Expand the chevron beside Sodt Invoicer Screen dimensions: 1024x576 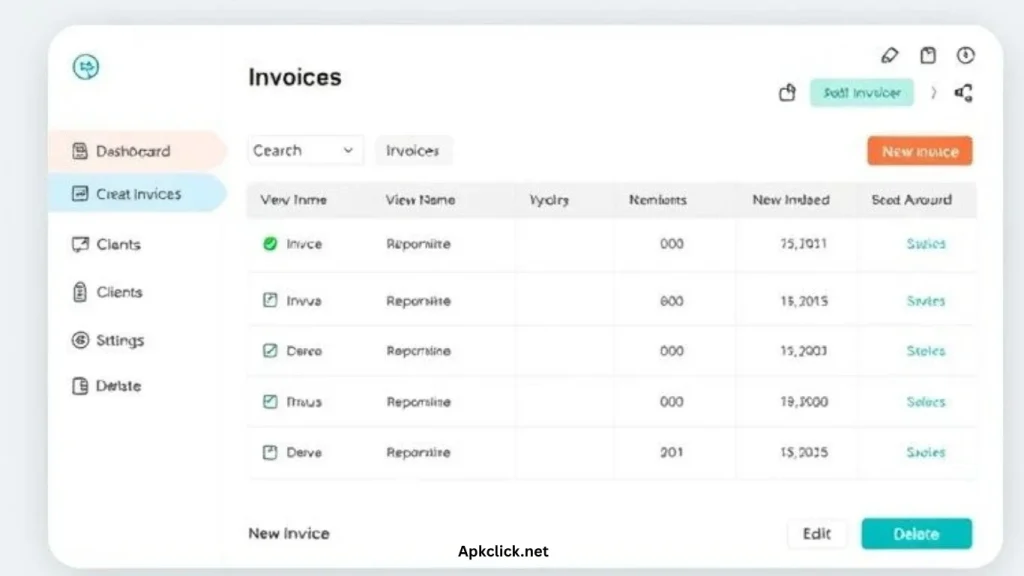tap(932, 92)
